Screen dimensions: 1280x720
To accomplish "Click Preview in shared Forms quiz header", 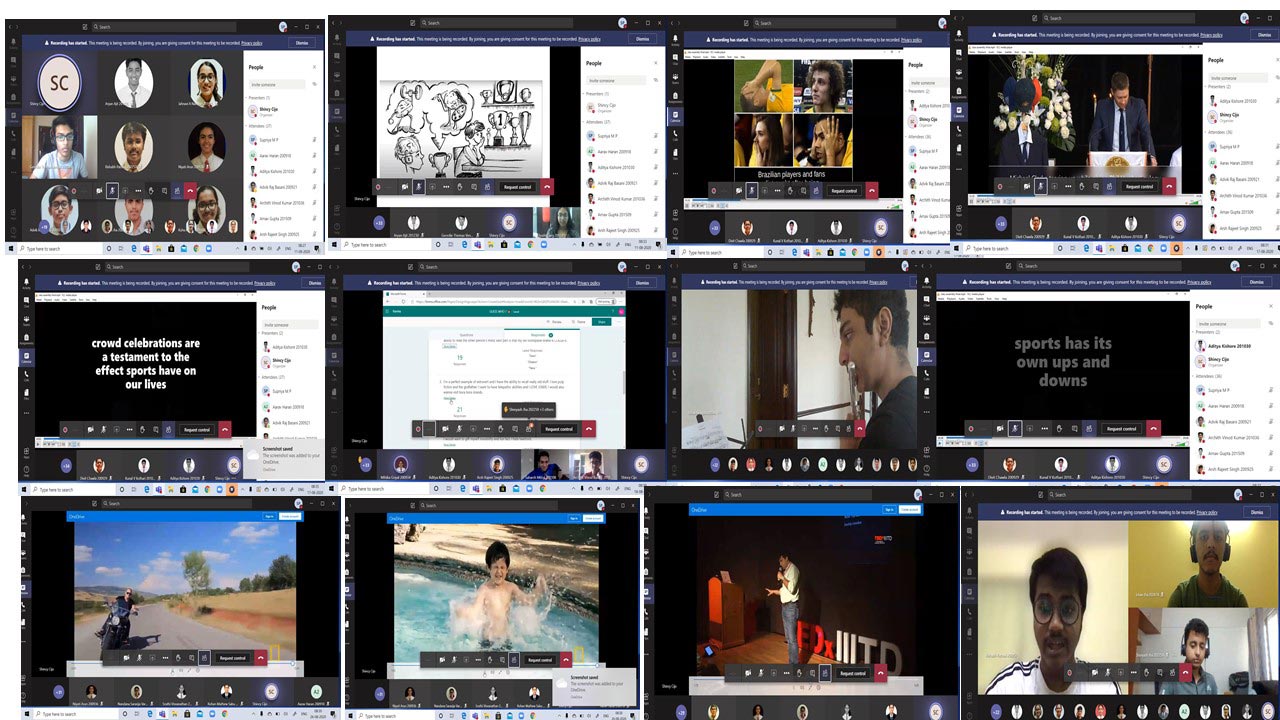I will pos(555,322).
